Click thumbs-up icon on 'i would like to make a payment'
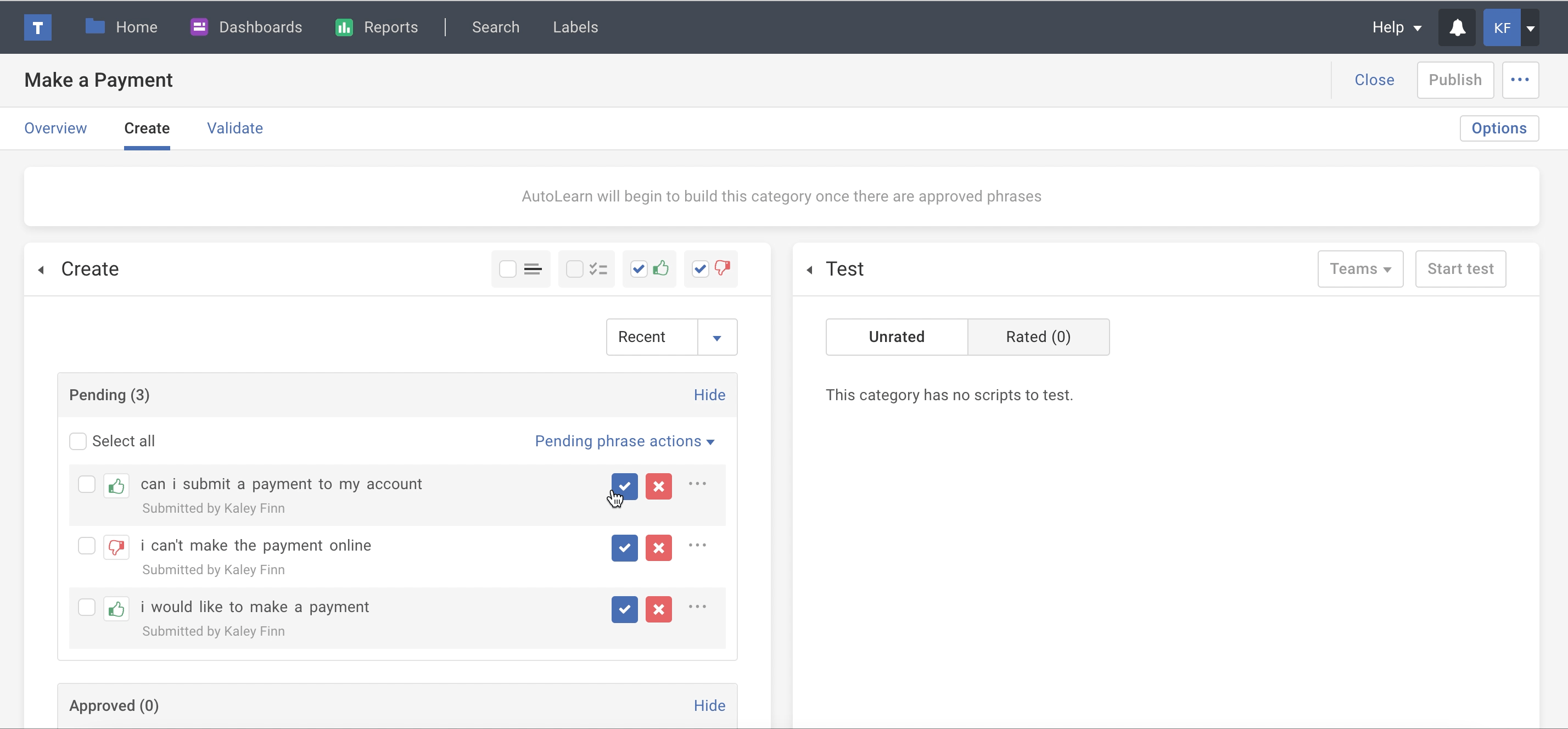The image size is (1568, 729). coord(116,609)
